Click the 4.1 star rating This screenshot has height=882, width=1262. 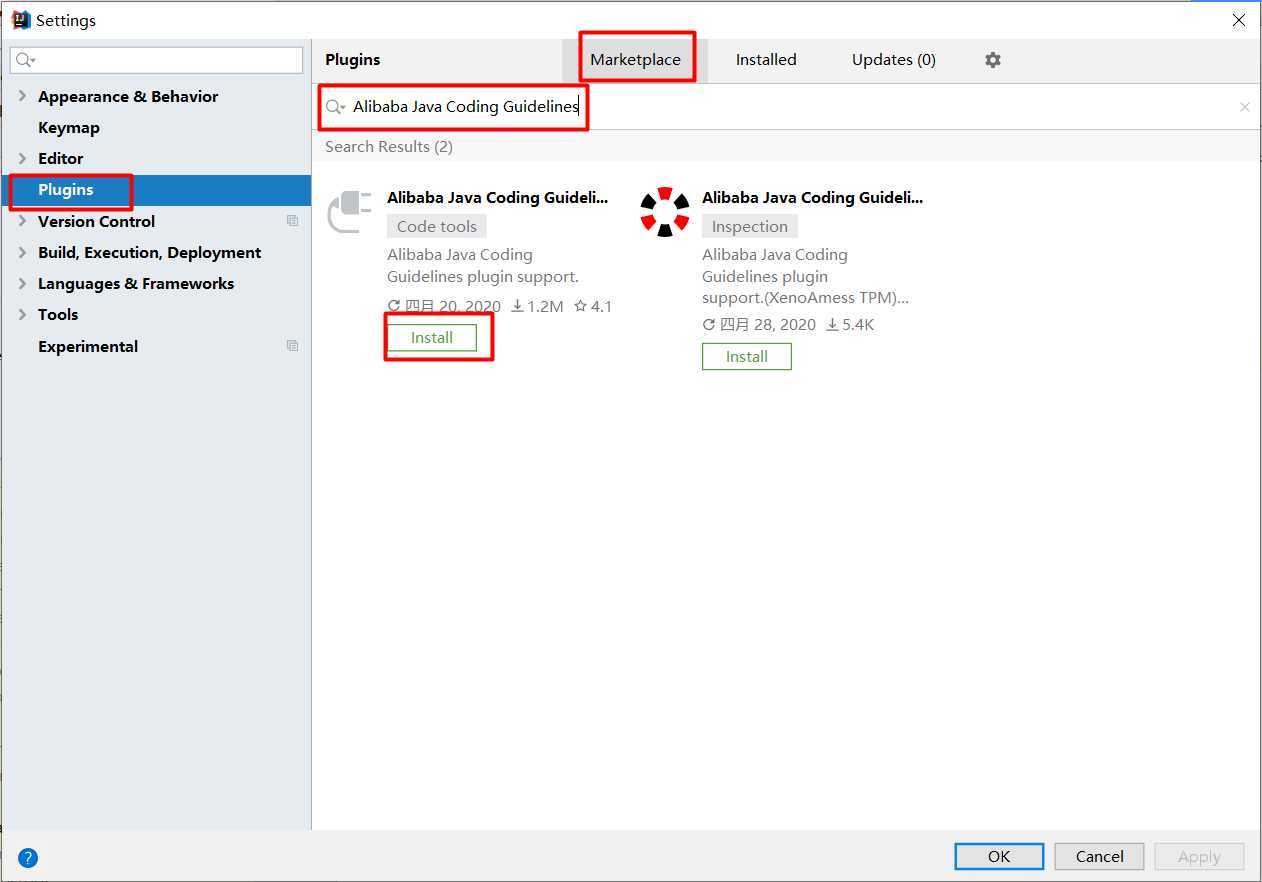593,307
